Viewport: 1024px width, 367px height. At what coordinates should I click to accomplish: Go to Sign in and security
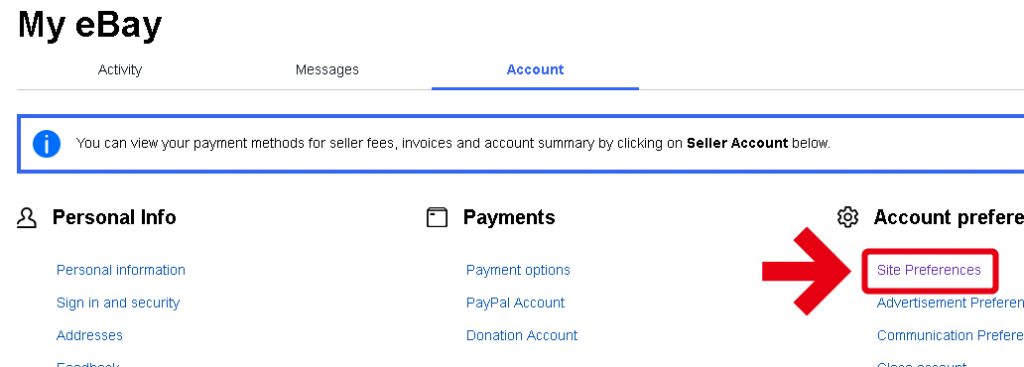(118, 303)
